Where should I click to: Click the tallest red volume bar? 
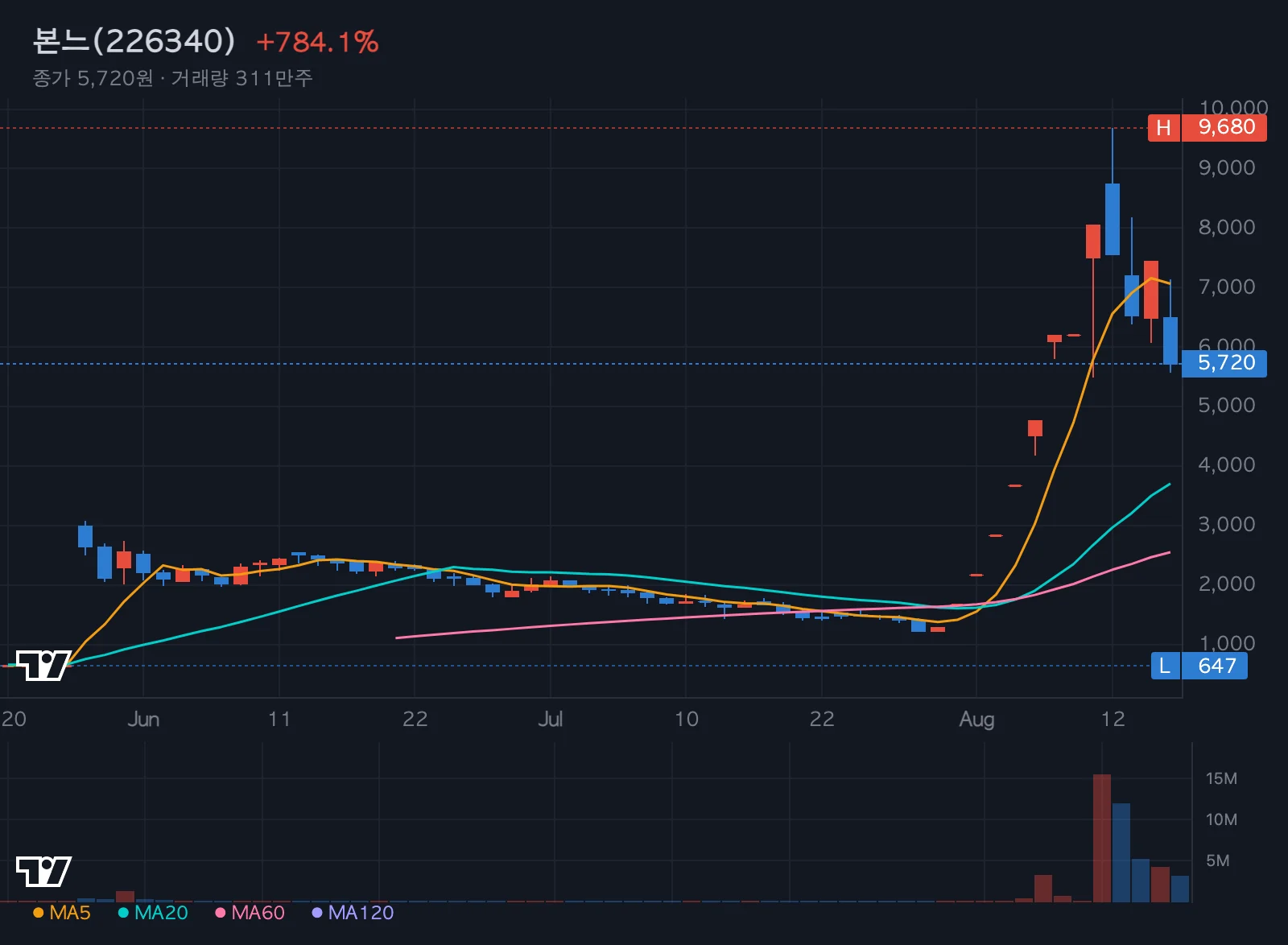[x=1102, y=838]
